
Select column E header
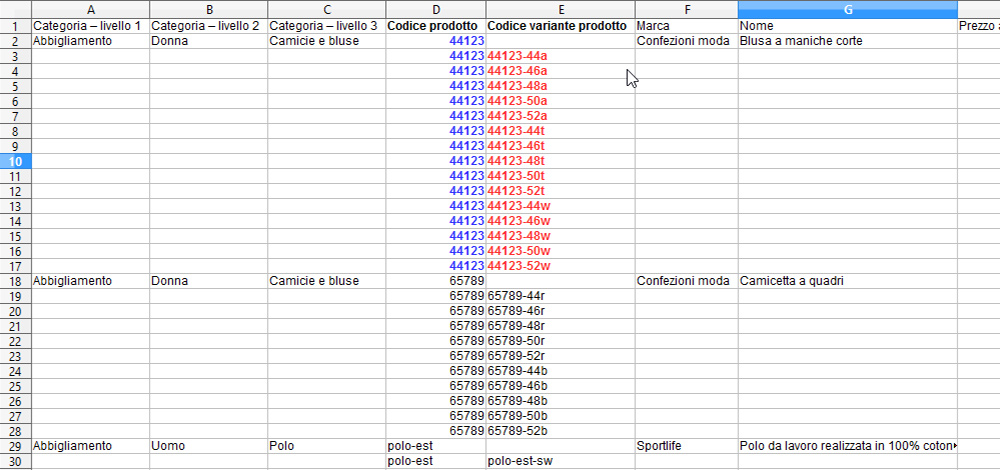pos(560,10)
